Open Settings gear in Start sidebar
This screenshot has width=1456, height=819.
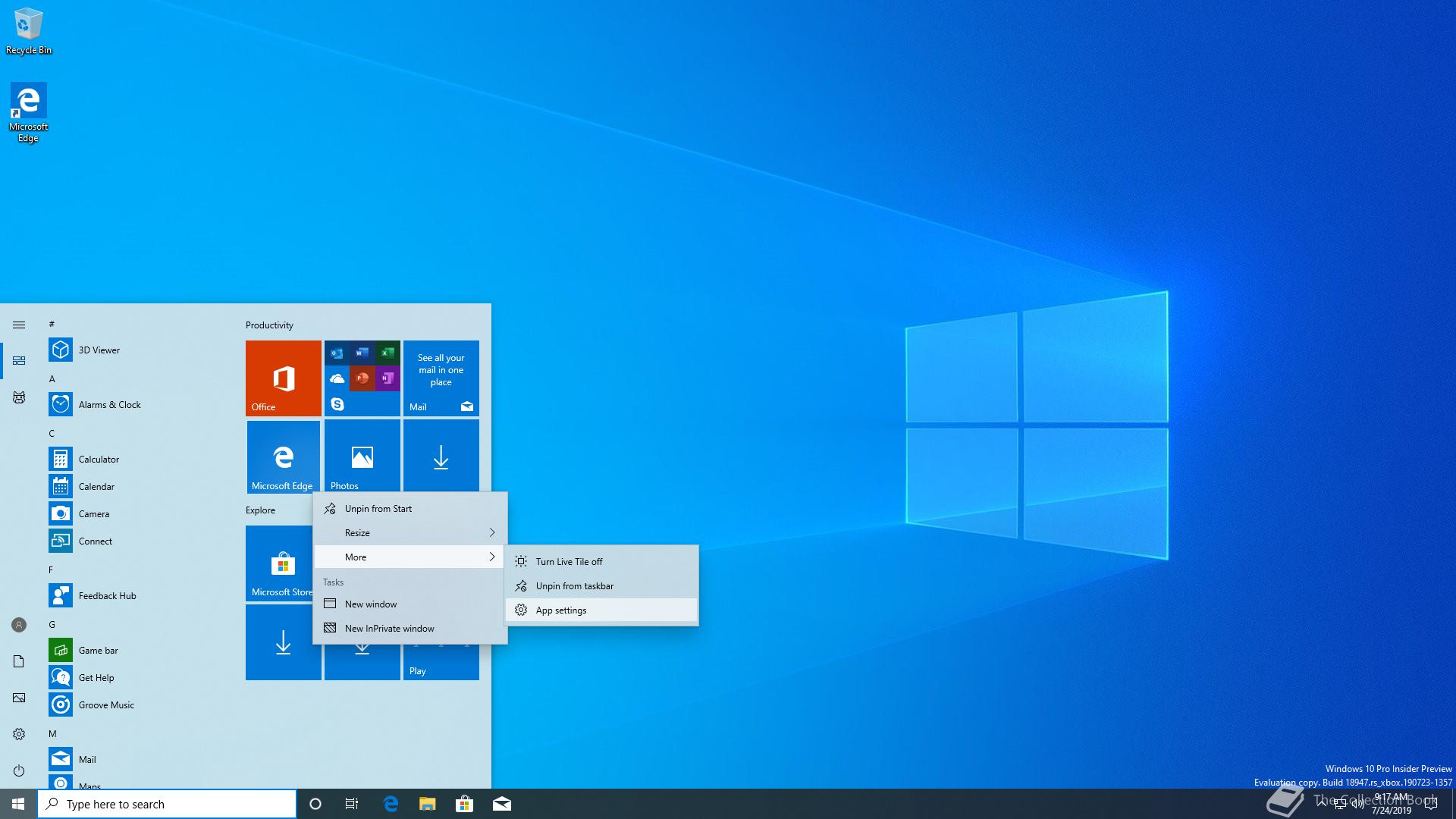19,734
